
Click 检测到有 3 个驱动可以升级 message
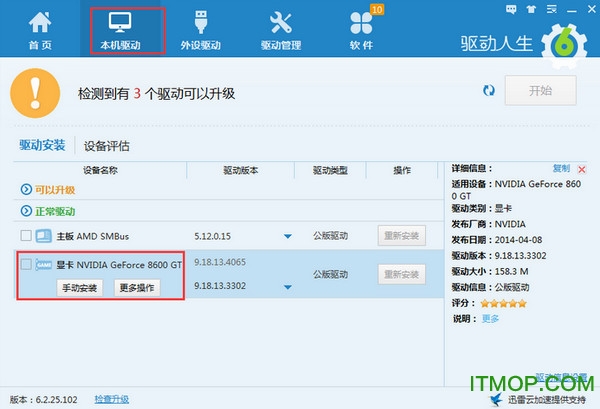coord(157,93)
